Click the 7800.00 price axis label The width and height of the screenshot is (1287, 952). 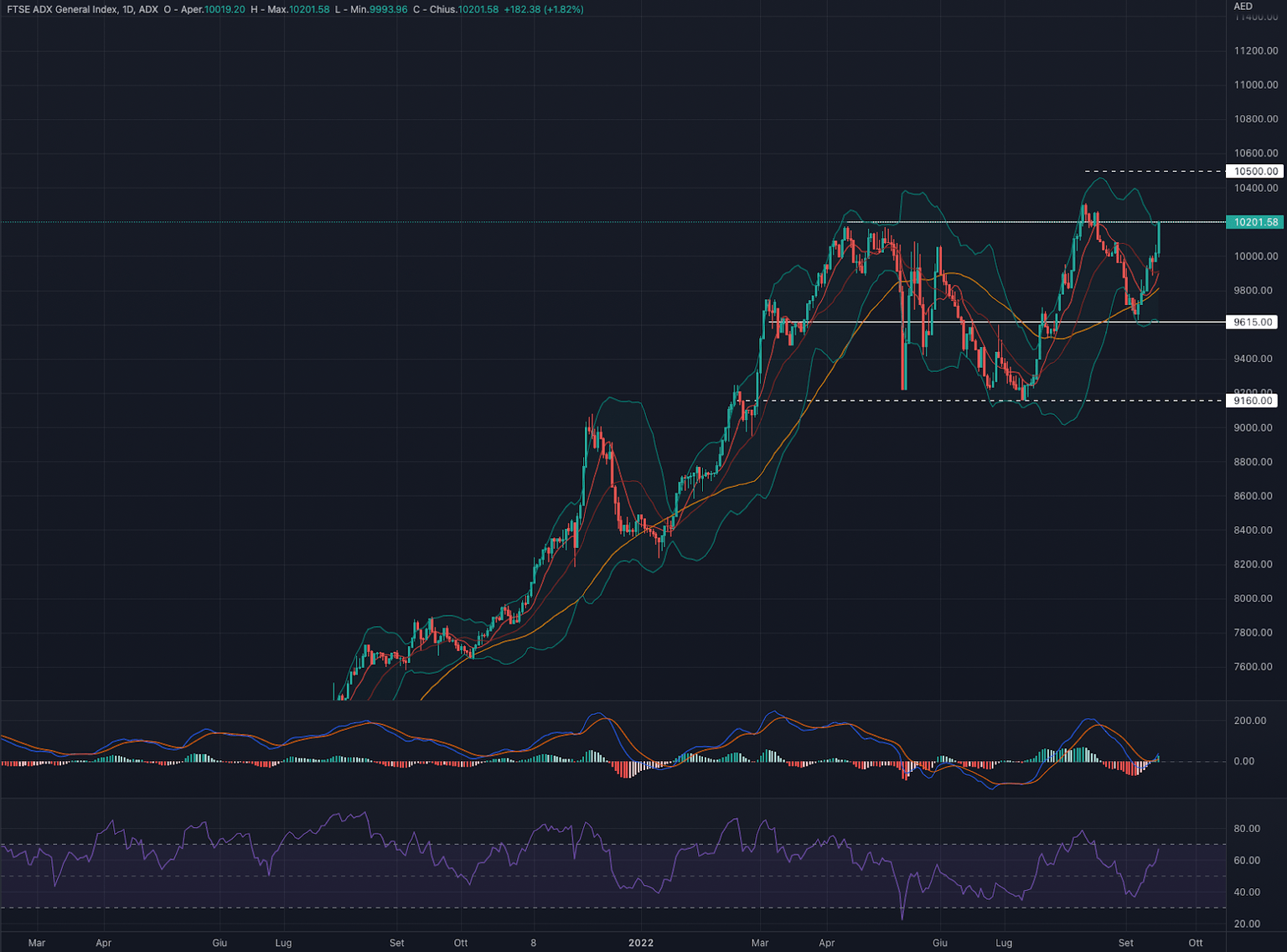point(1253,633)
